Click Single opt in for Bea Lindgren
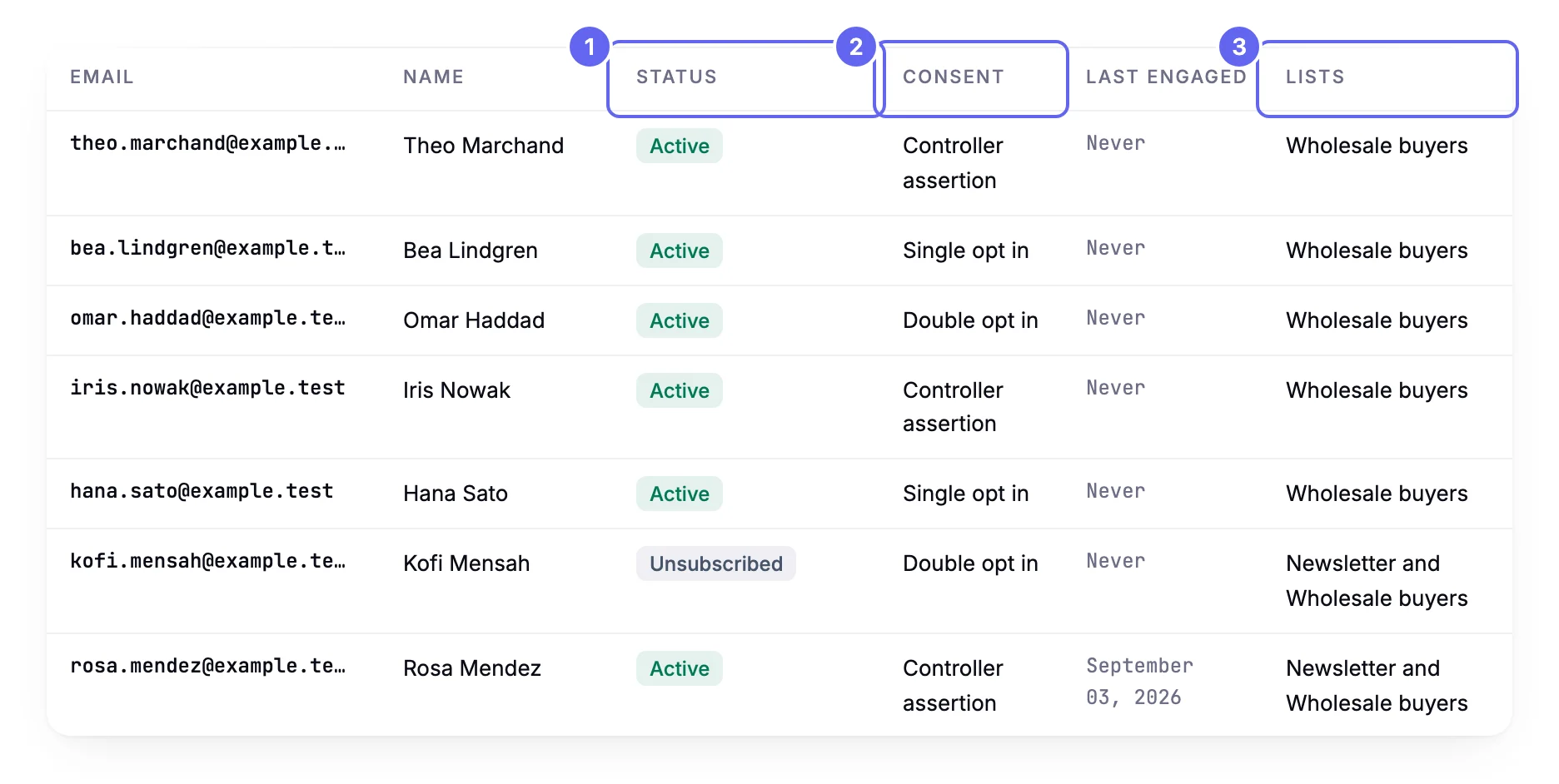1559x784 pixels. tap(966, 251)
